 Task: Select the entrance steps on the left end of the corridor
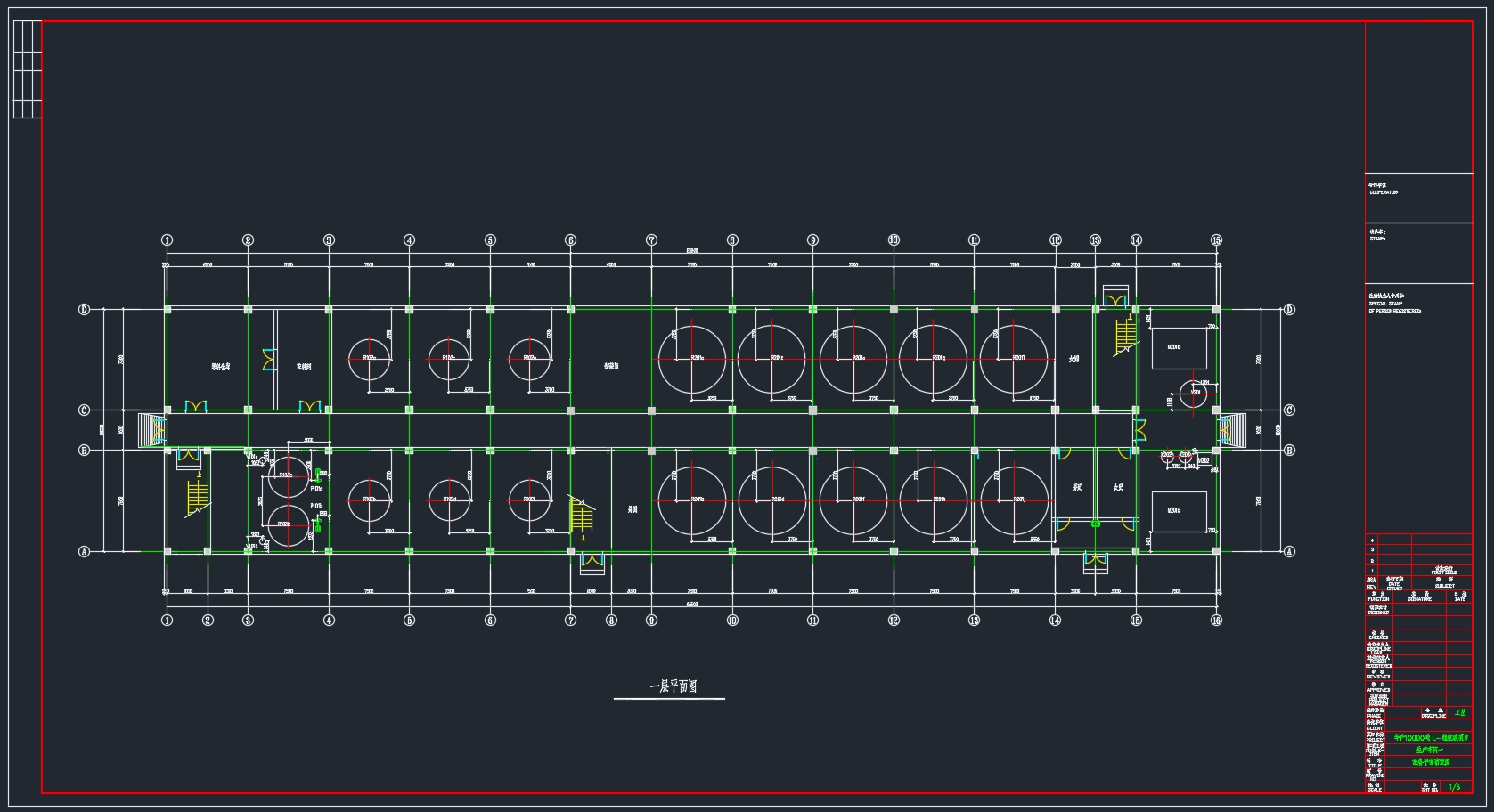point(152,431)
